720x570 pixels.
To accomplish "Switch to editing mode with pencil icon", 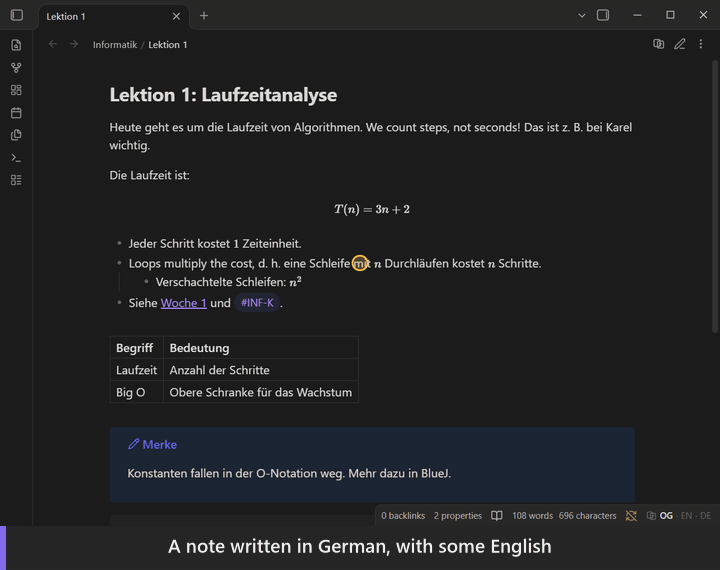I will tap(680, 44).
